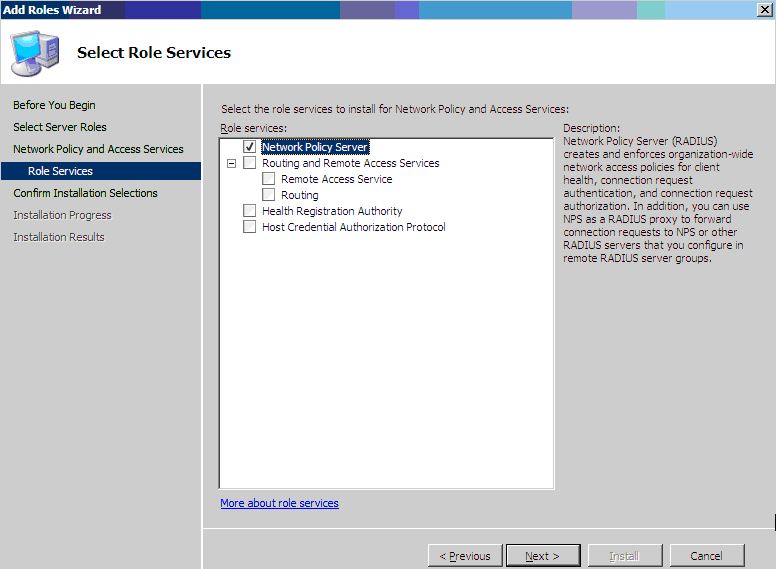
Task: Click the disabled Install button
Action: tap(625, 556)
